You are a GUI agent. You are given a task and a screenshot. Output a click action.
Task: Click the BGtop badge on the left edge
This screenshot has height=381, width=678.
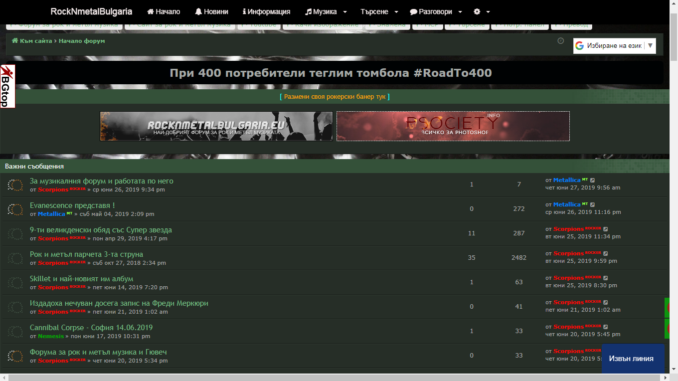click(x=7, y=86)
